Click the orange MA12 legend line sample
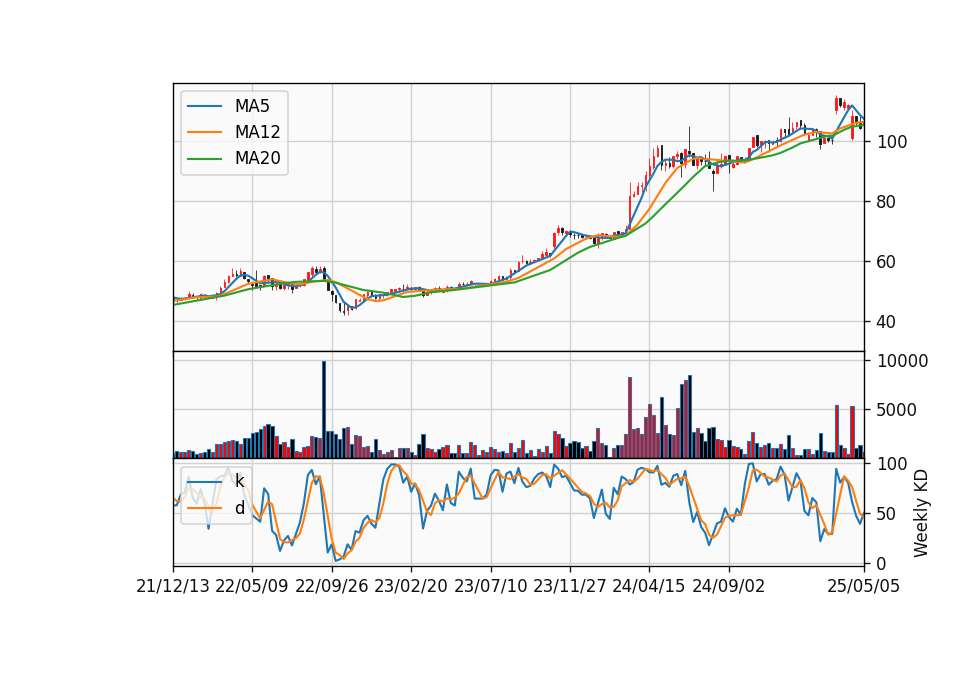 click(204, 132)
